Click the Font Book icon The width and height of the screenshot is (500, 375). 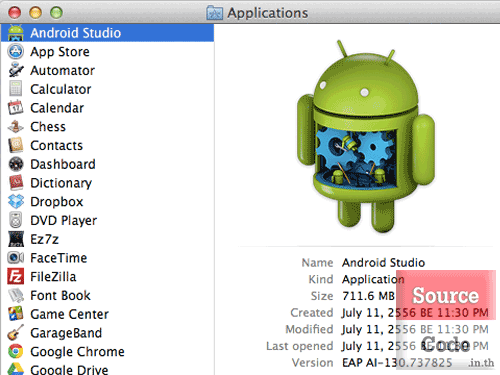[x=16, y=295]
